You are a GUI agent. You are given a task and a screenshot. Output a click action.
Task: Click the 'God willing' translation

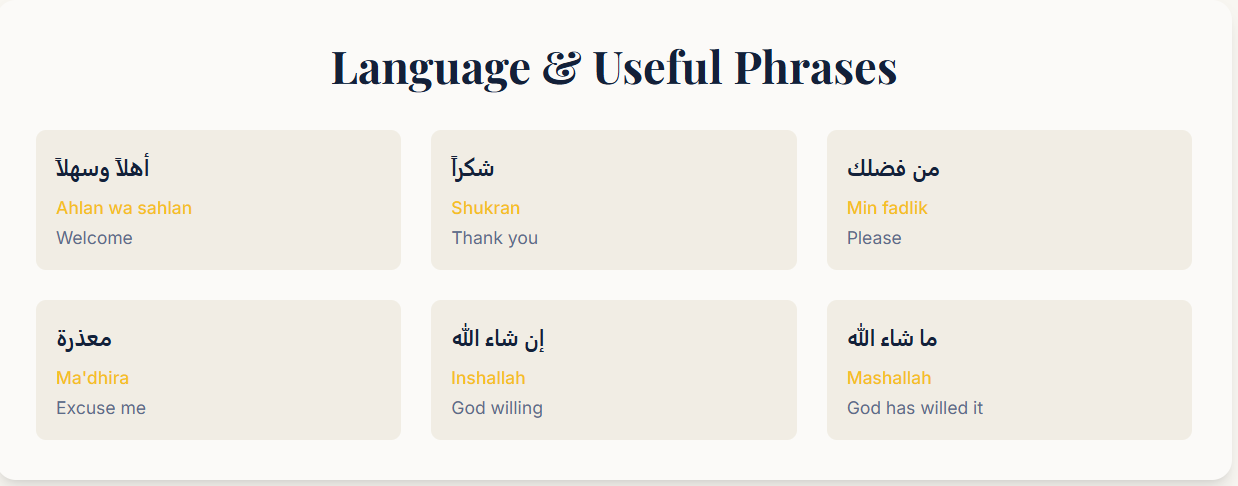pyautogui.click(x=497, y=408)
